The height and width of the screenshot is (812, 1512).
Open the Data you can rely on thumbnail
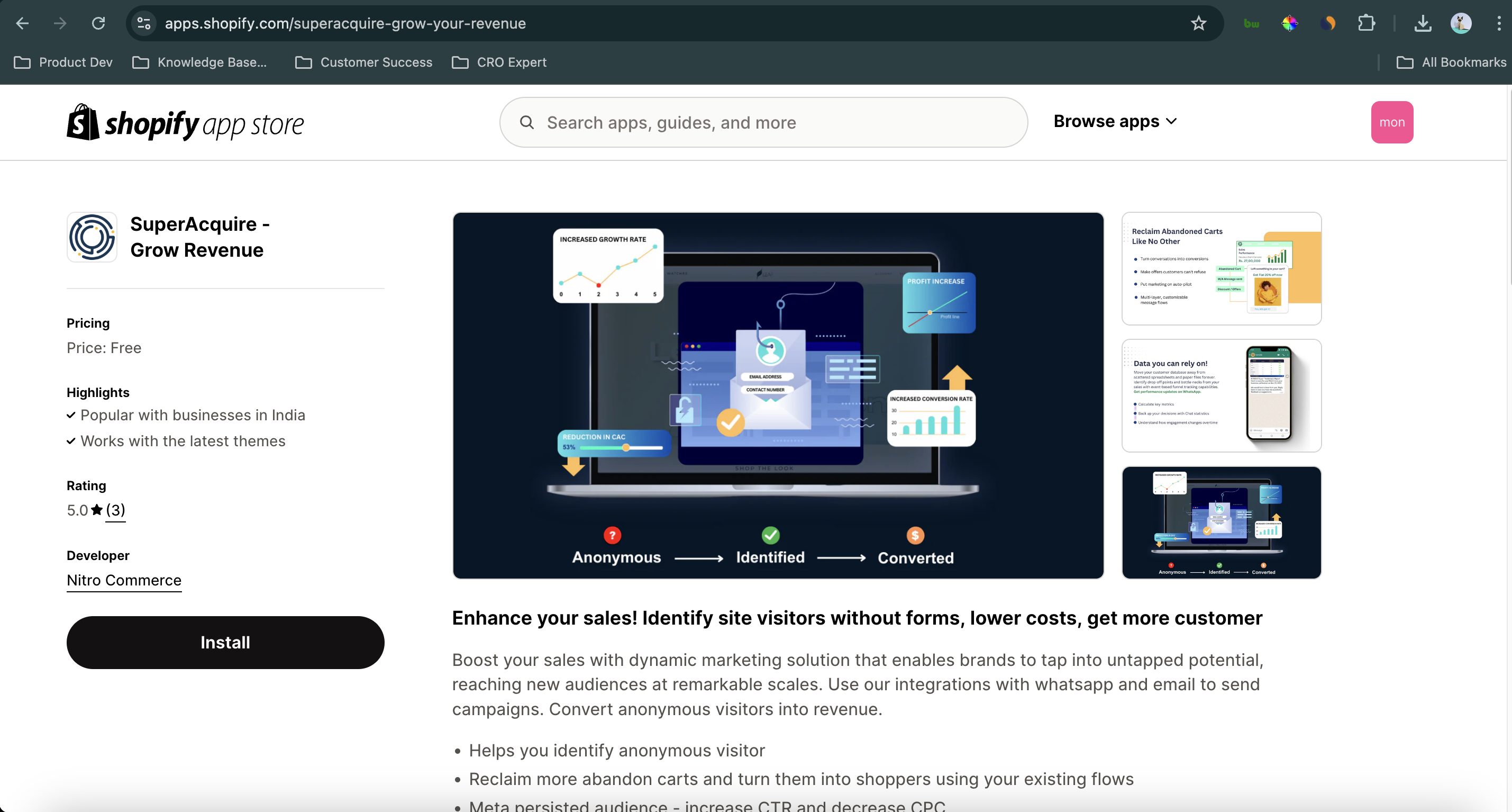point(1222,396)
